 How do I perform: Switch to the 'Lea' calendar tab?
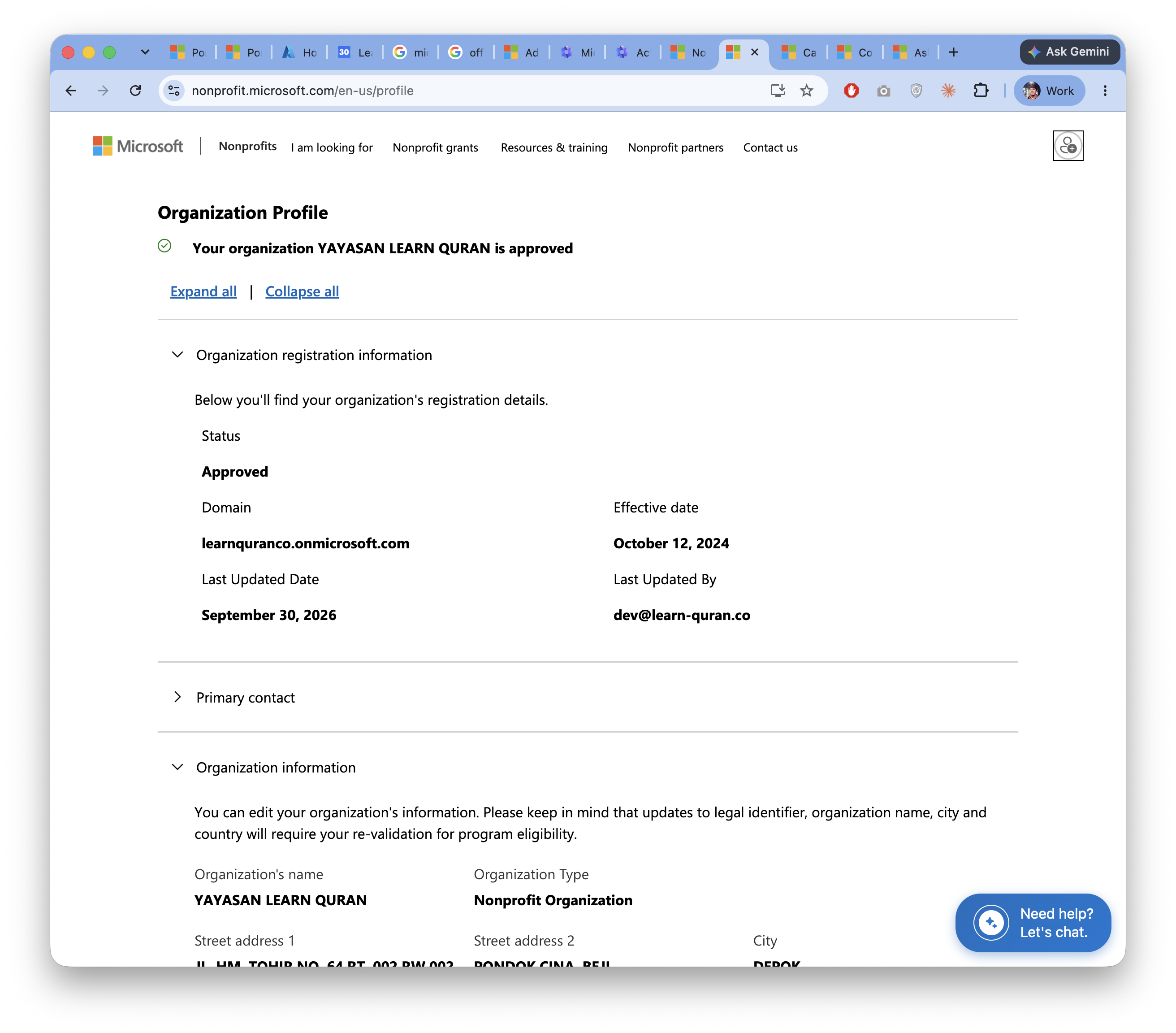click(355, 52)
